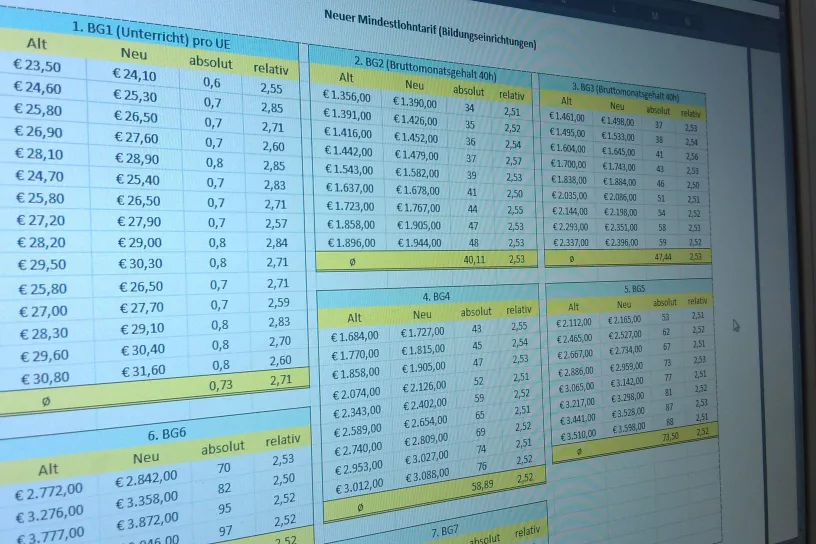This screenshot has width=816, height=544.
Task: Click the cell "€ 27,60"
Action: click(x=136, y=137)
